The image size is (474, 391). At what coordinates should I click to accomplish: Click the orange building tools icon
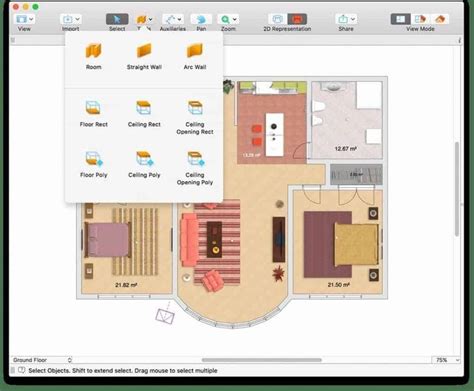(141, 19)
